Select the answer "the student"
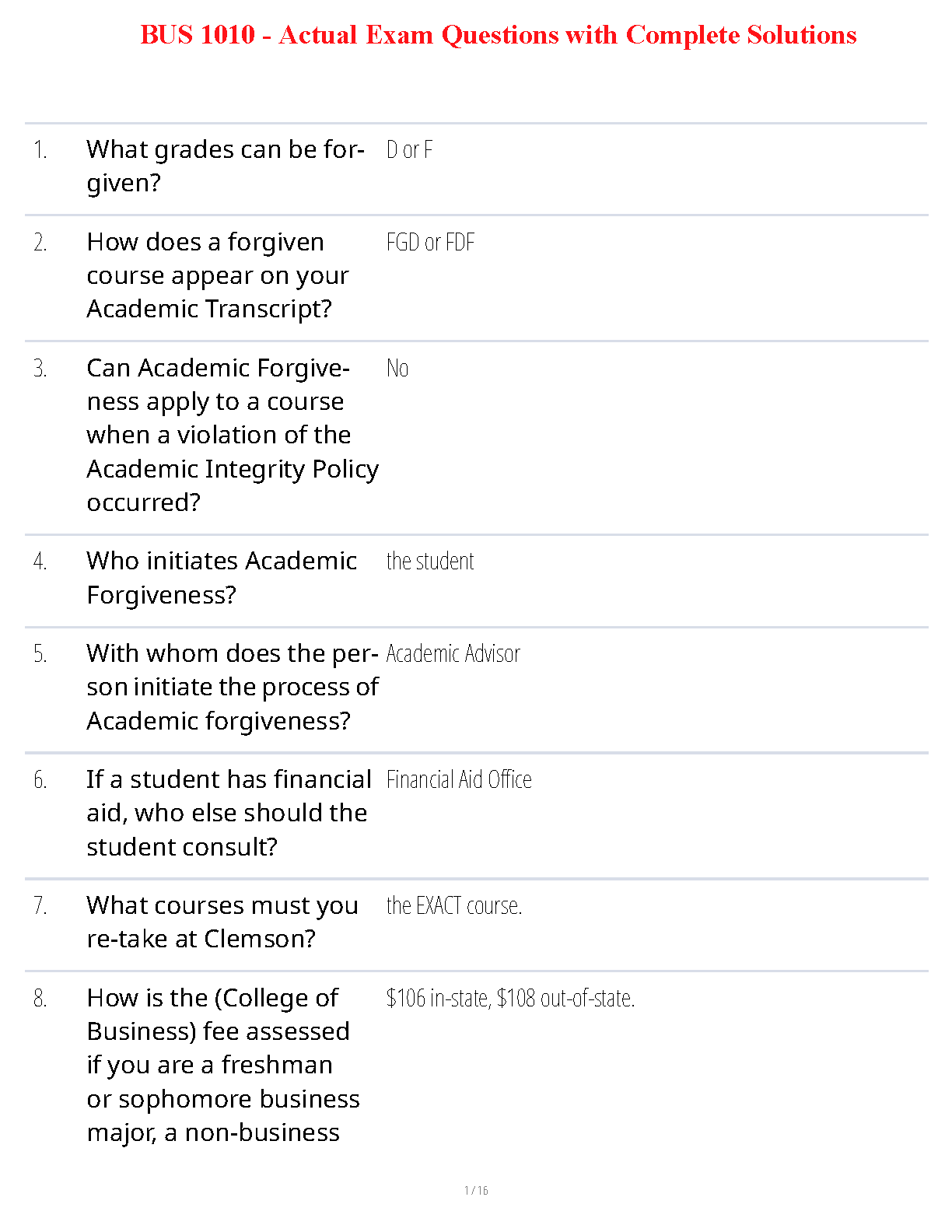Image resolution: width=952 pixels, height=1232 pixels. (430, 561)
